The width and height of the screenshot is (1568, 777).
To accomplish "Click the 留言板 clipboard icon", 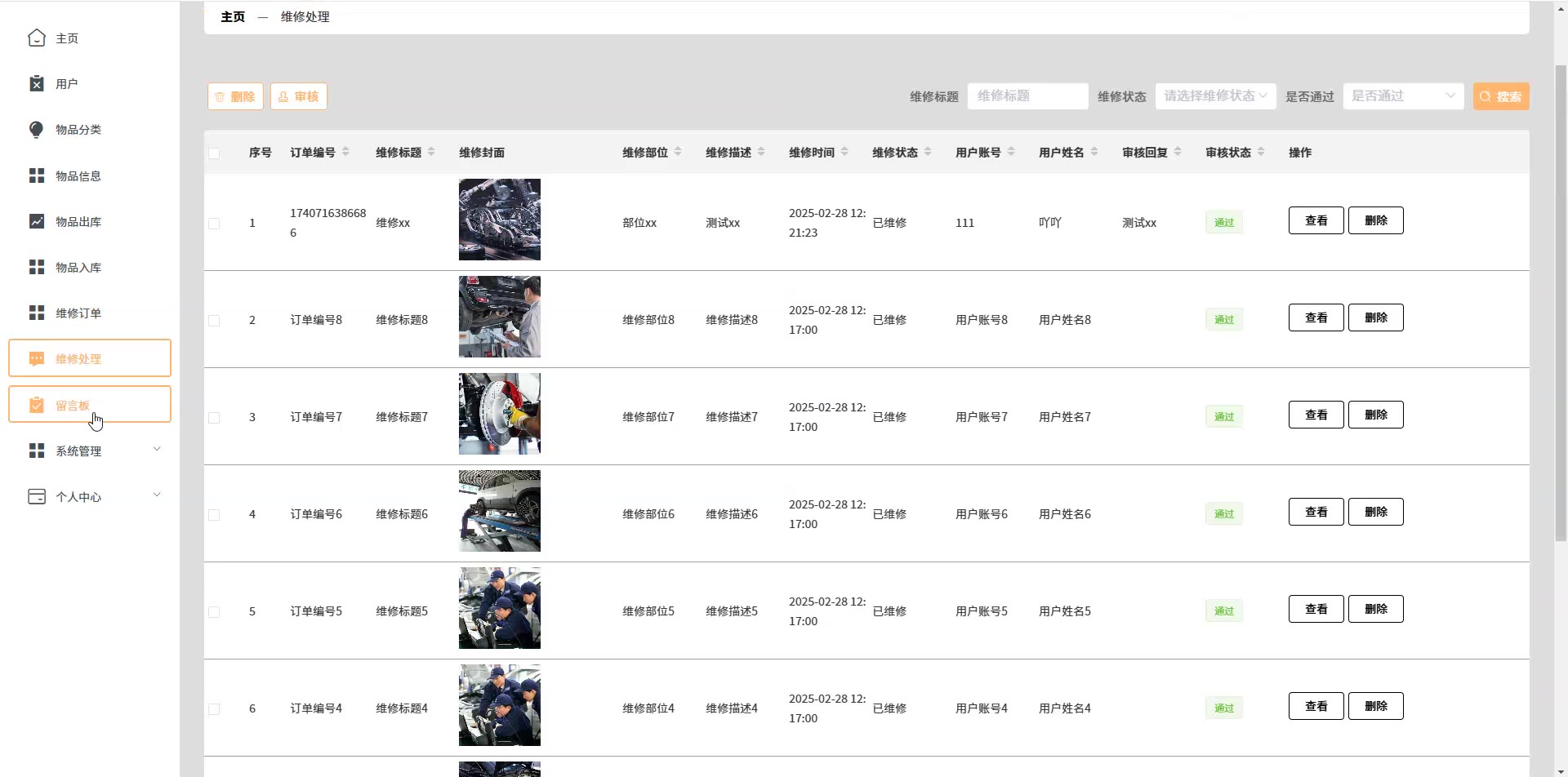I will 37,405.
